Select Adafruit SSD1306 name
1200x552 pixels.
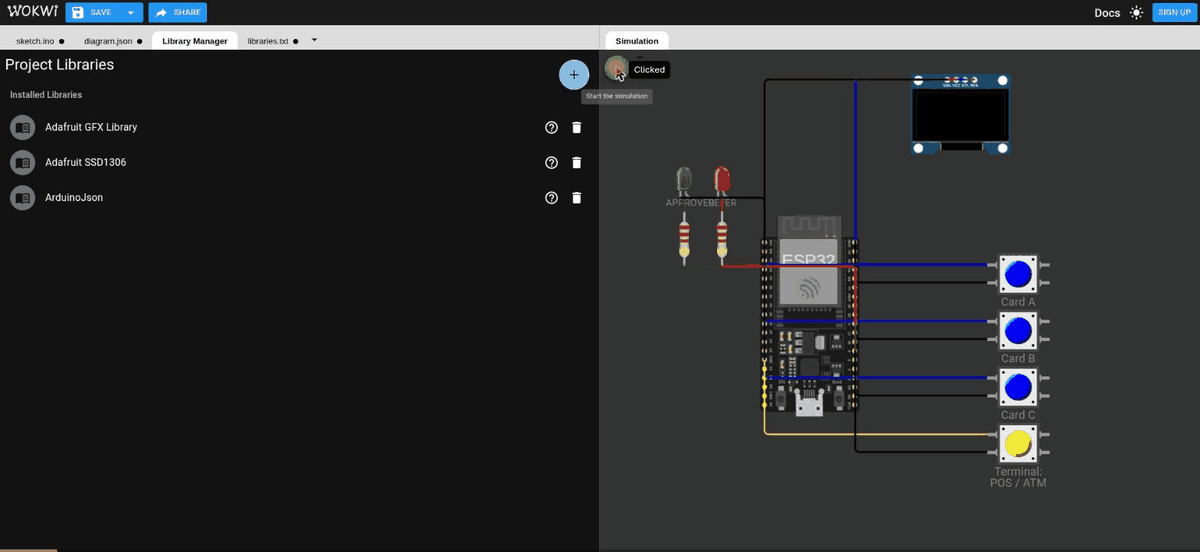click(x=85, y=163)
